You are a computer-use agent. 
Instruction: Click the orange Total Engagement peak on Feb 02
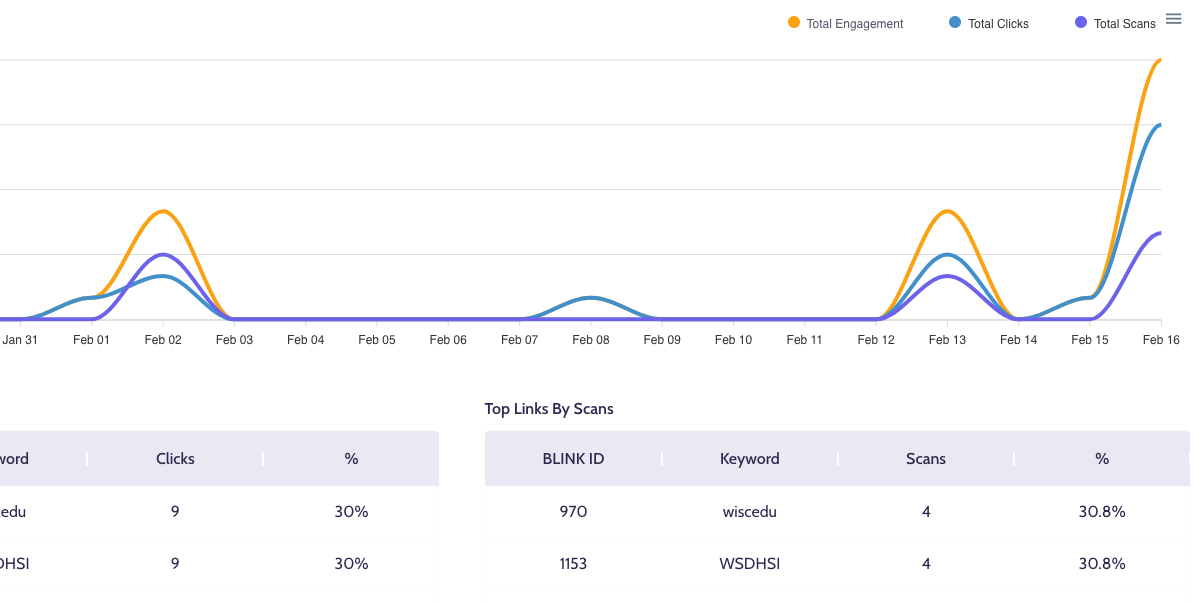point(163,212)
